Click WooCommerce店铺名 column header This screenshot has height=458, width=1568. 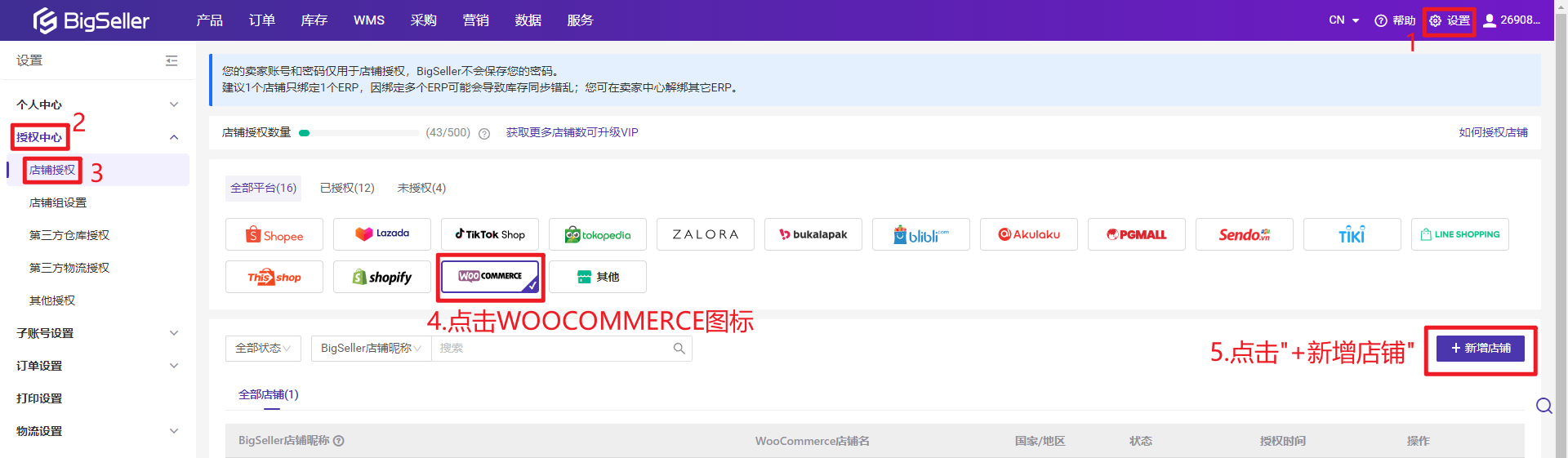[x=812, y=441]
